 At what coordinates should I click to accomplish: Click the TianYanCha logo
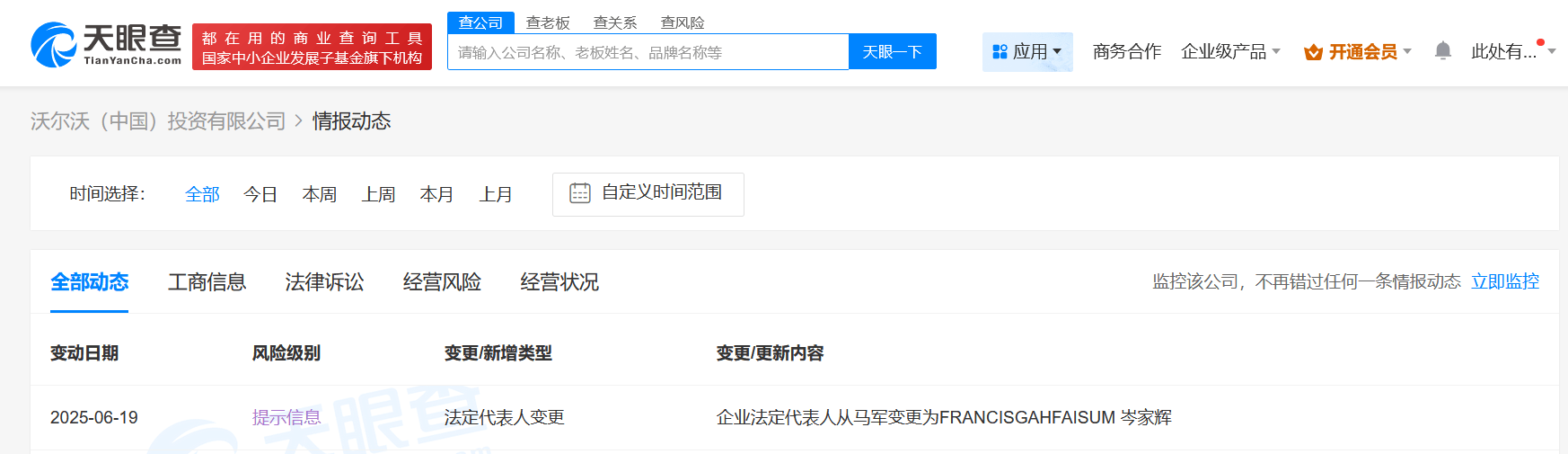coord(106,45)
